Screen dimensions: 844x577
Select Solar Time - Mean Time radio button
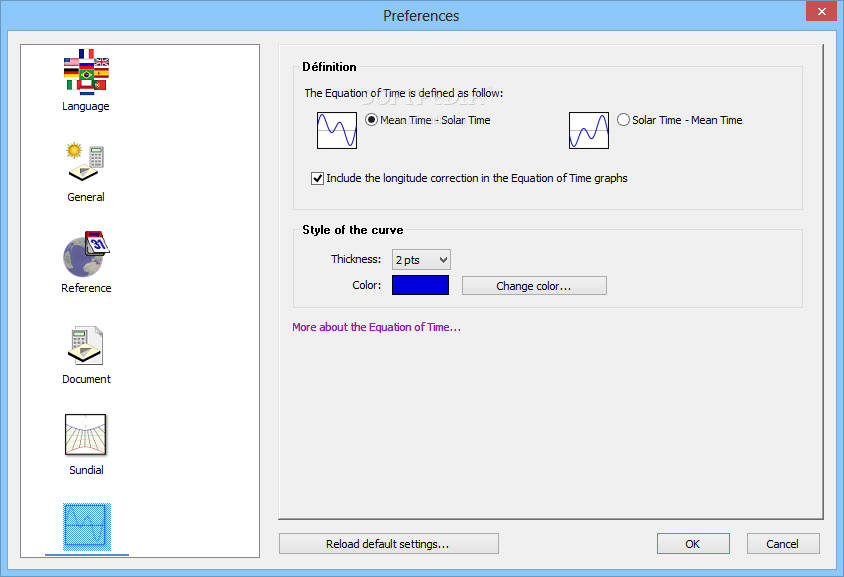623,119
